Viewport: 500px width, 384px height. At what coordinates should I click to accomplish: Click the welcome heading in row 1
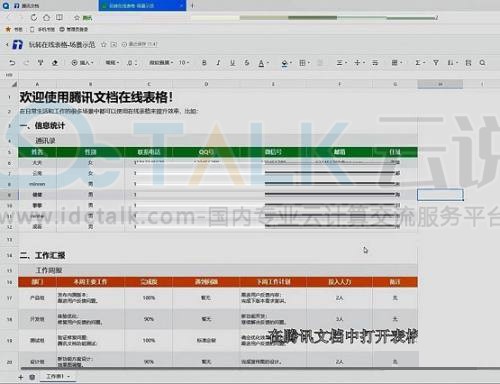click(x=96, y=97)
